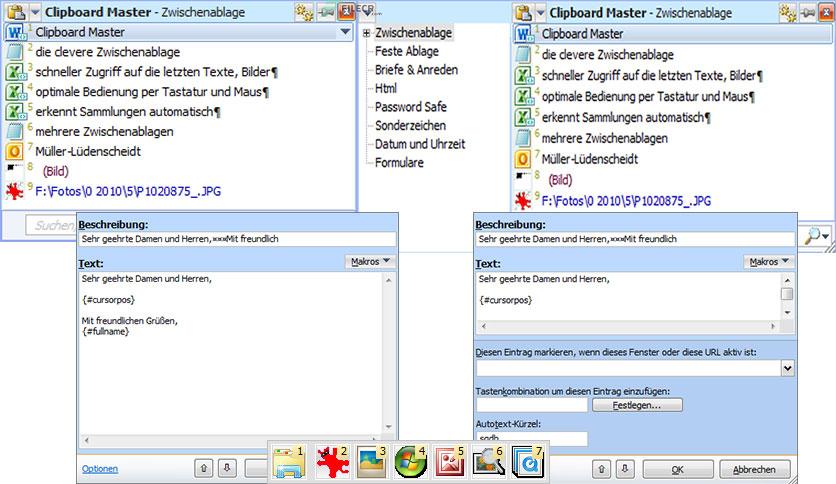Click the Festlegen... button
The image size is (836, 484).
pos(637,405)
